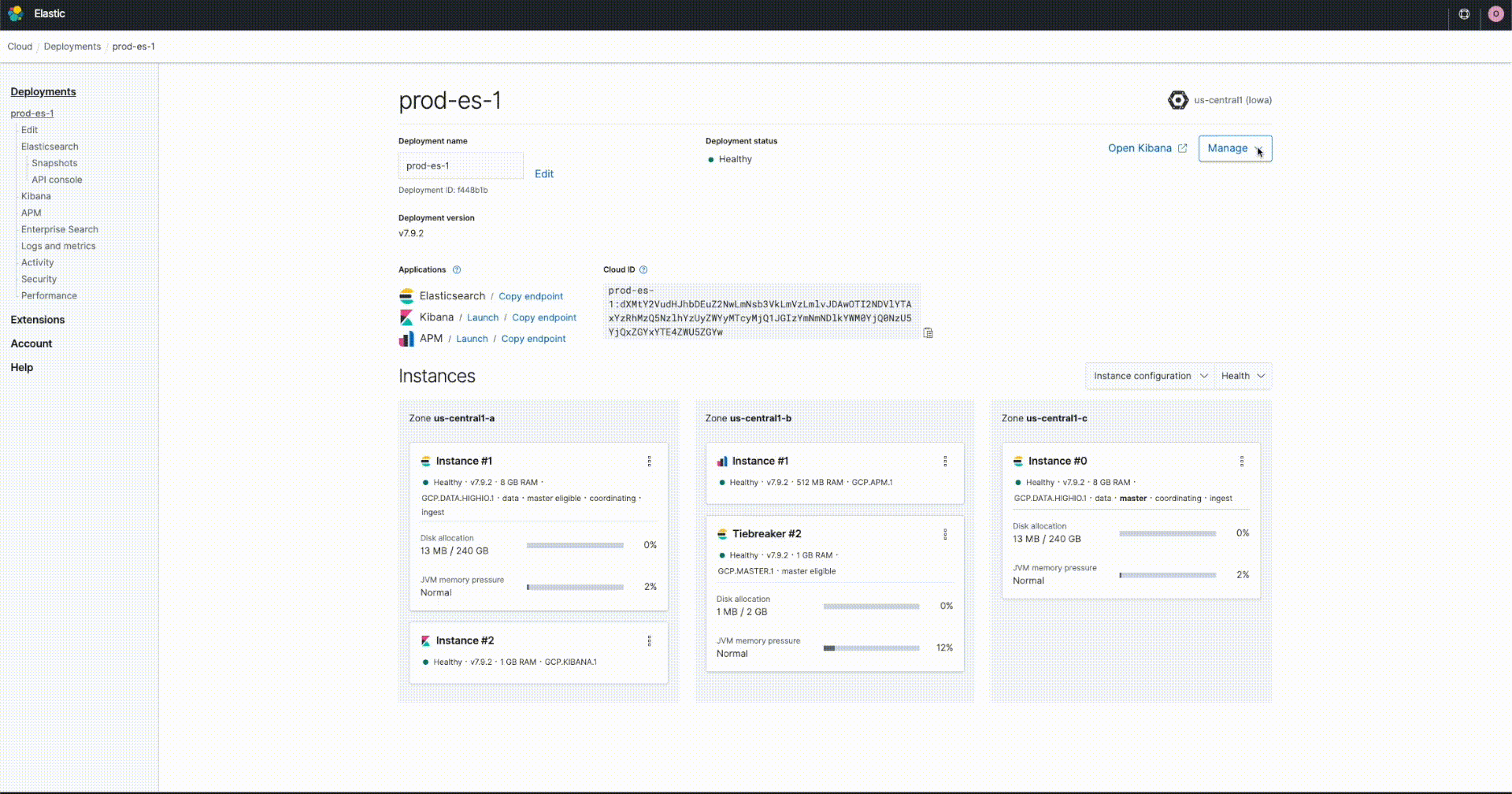1512x794 pixels.
Task: Go to Elasticsearch in the sidebar
Action: [x=50, y=147]
